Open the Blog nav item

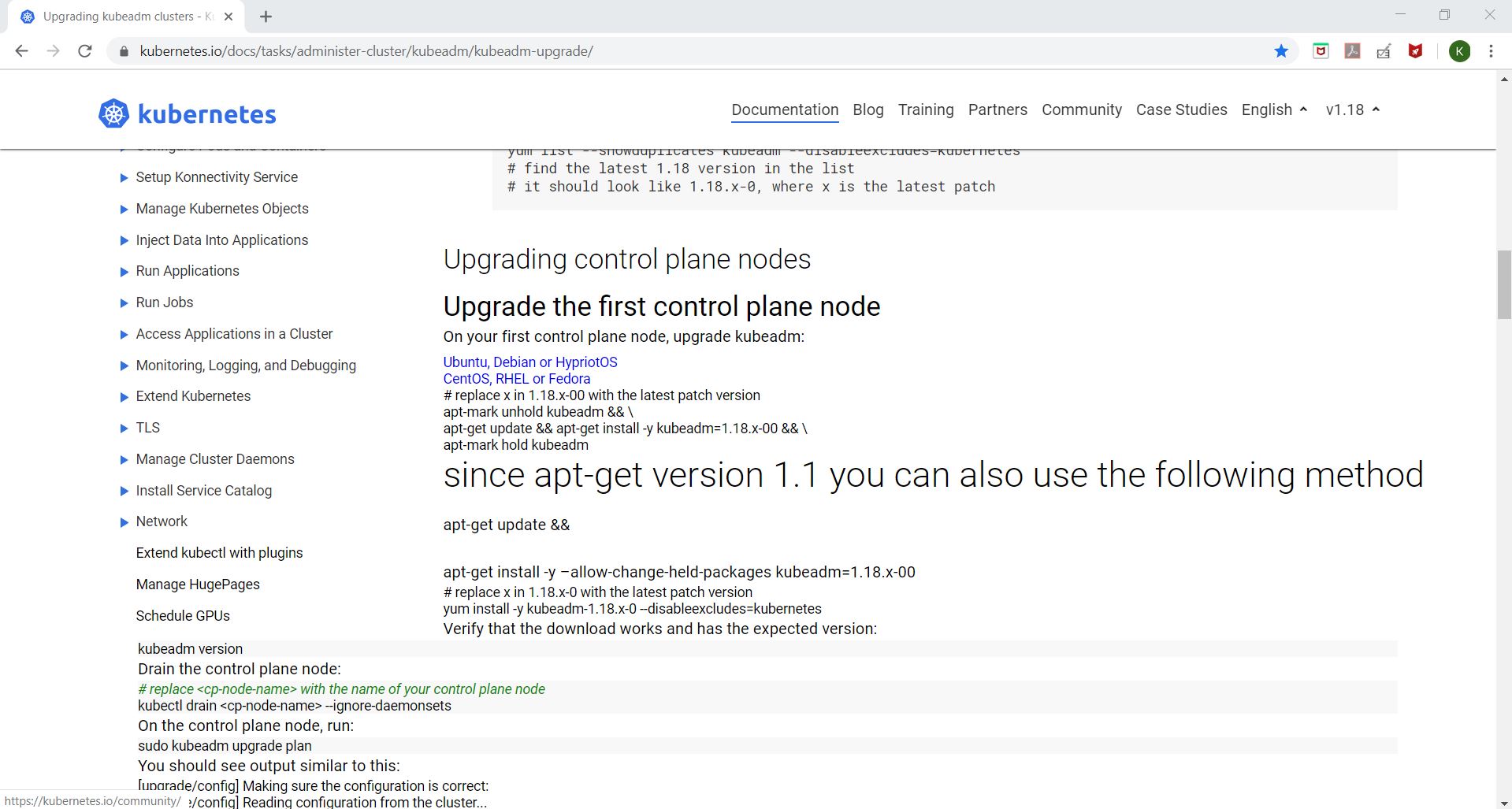point(868,109)
